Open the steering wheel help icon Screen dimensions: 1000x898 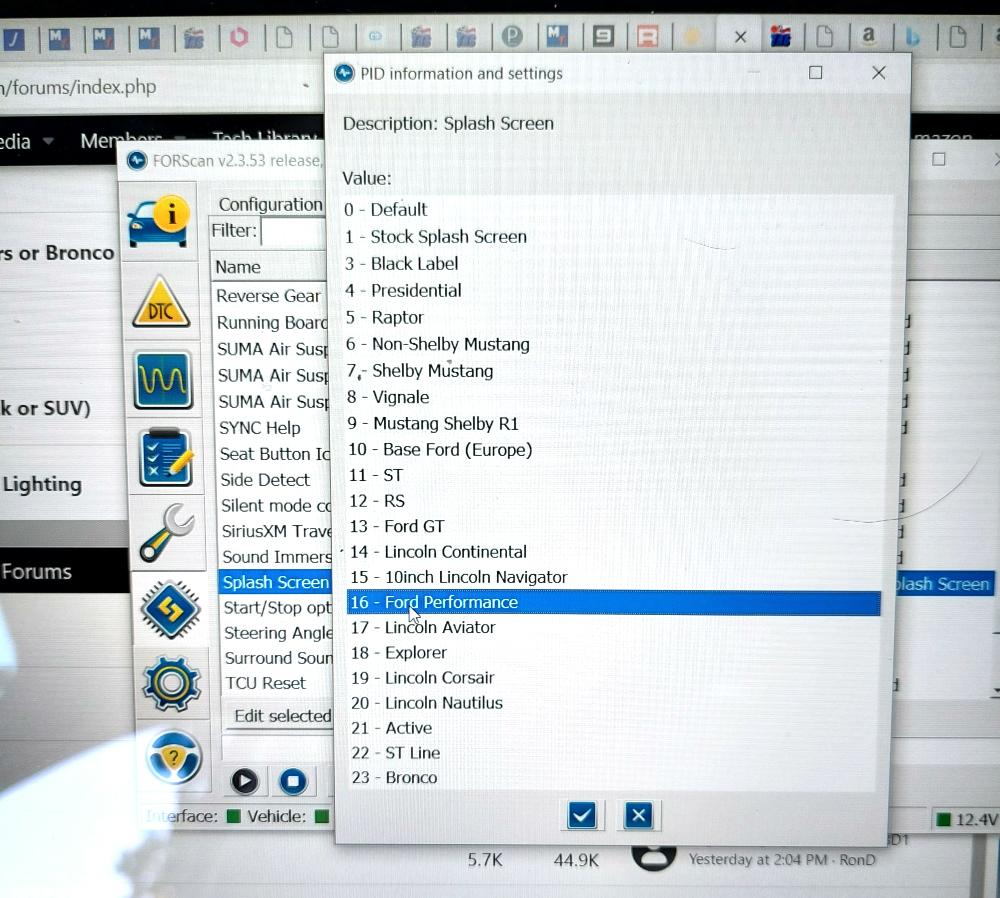tap(174, 756)
